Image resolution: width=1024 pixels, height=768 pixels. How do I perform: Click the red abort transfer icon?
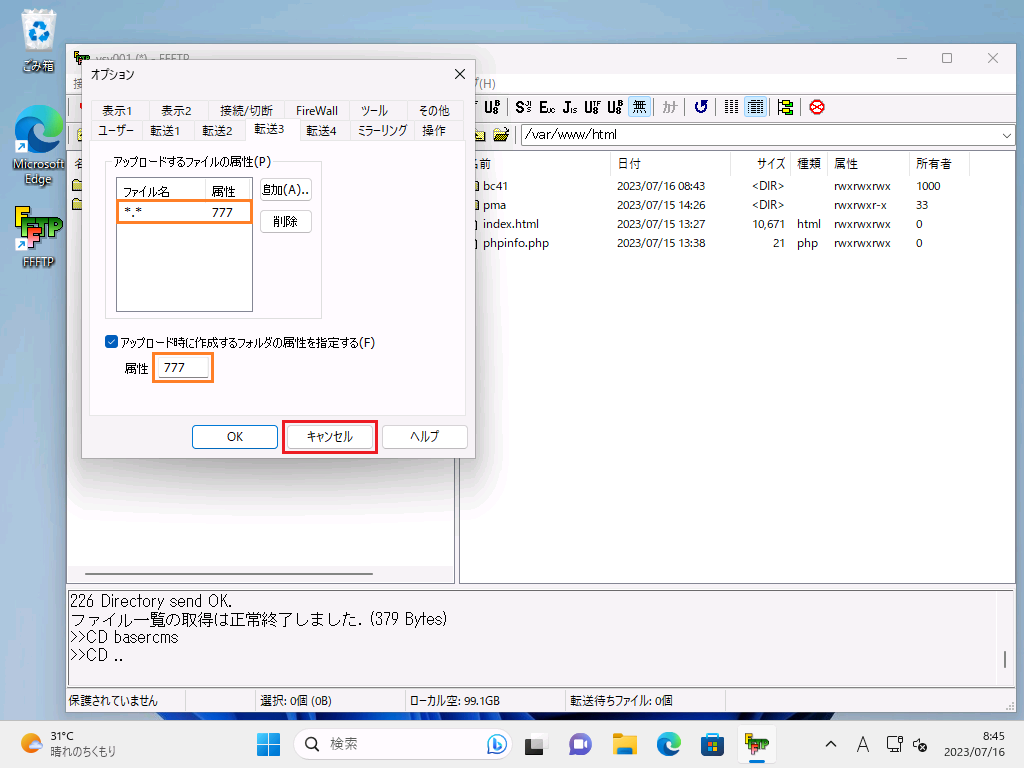(x=817, y=107)
